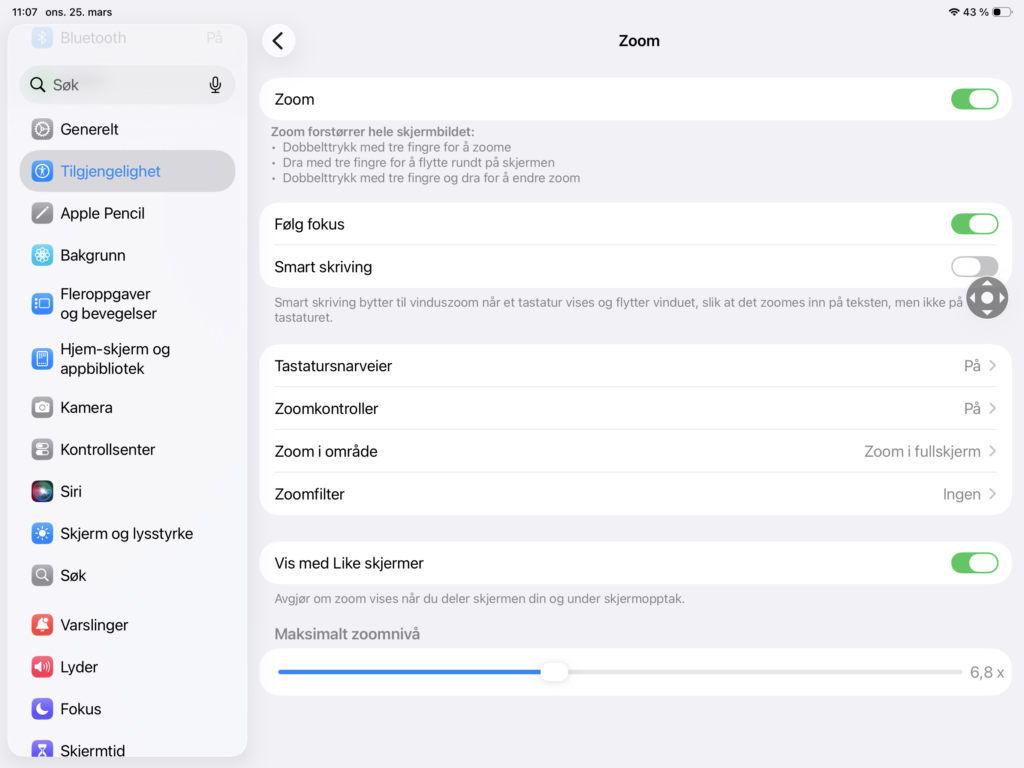Tap the Maksimalt zoomnivå slider thumb

(x=554, y=672)
